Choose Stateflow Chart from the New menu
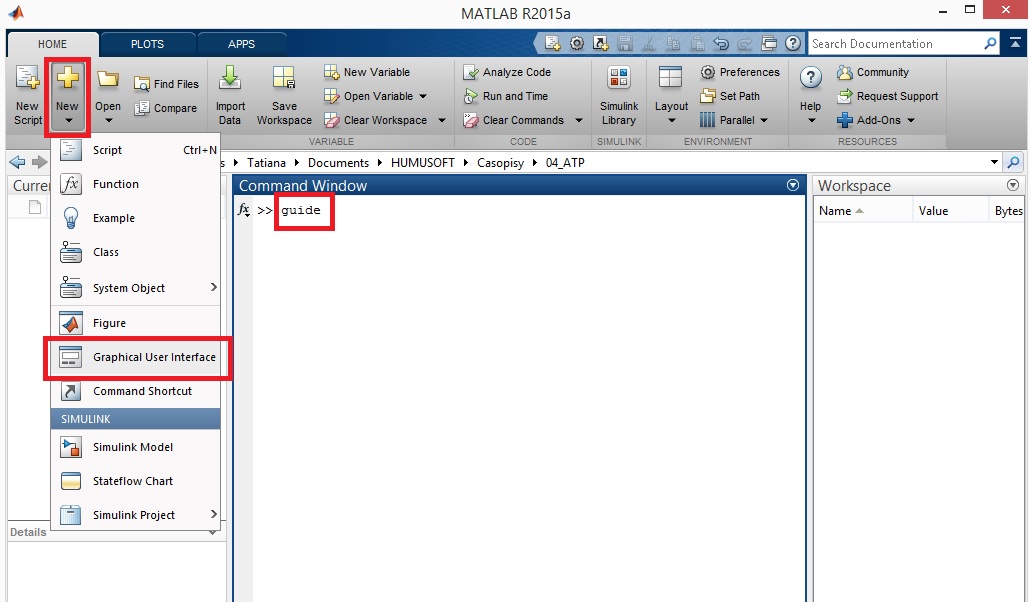This screenshot has height=602, width=1030. (x=136, y=481)
